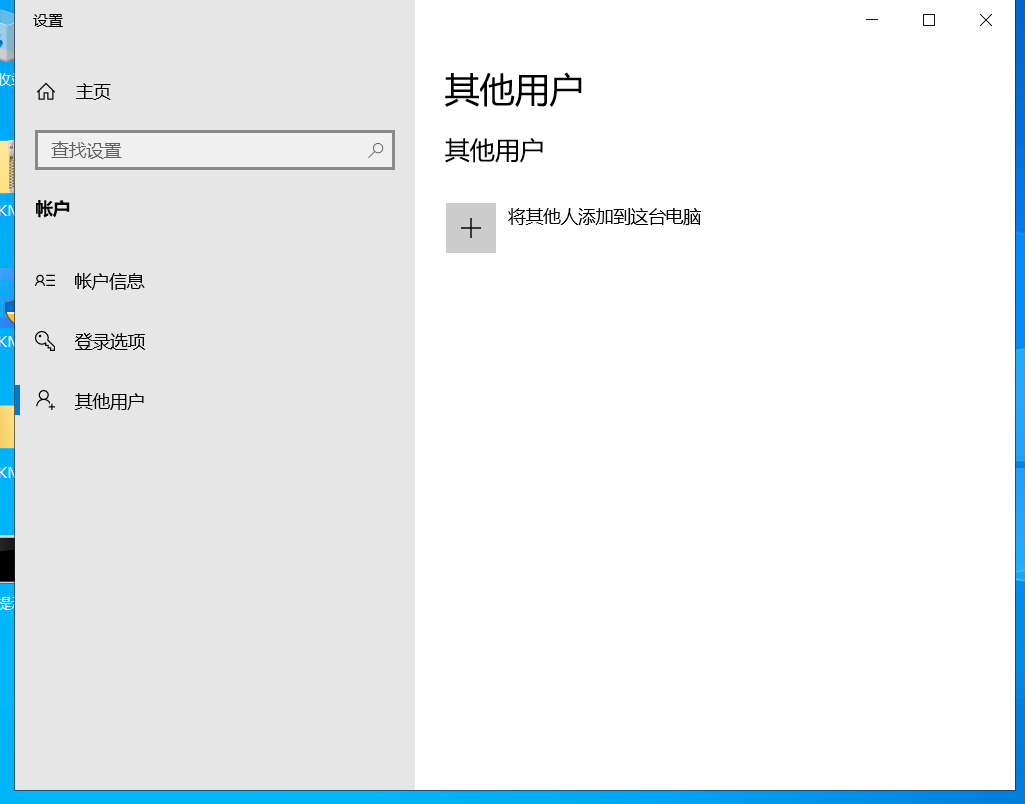Click the plus icon to add a new user
The image size is (1025, 804).
(470, 227)
